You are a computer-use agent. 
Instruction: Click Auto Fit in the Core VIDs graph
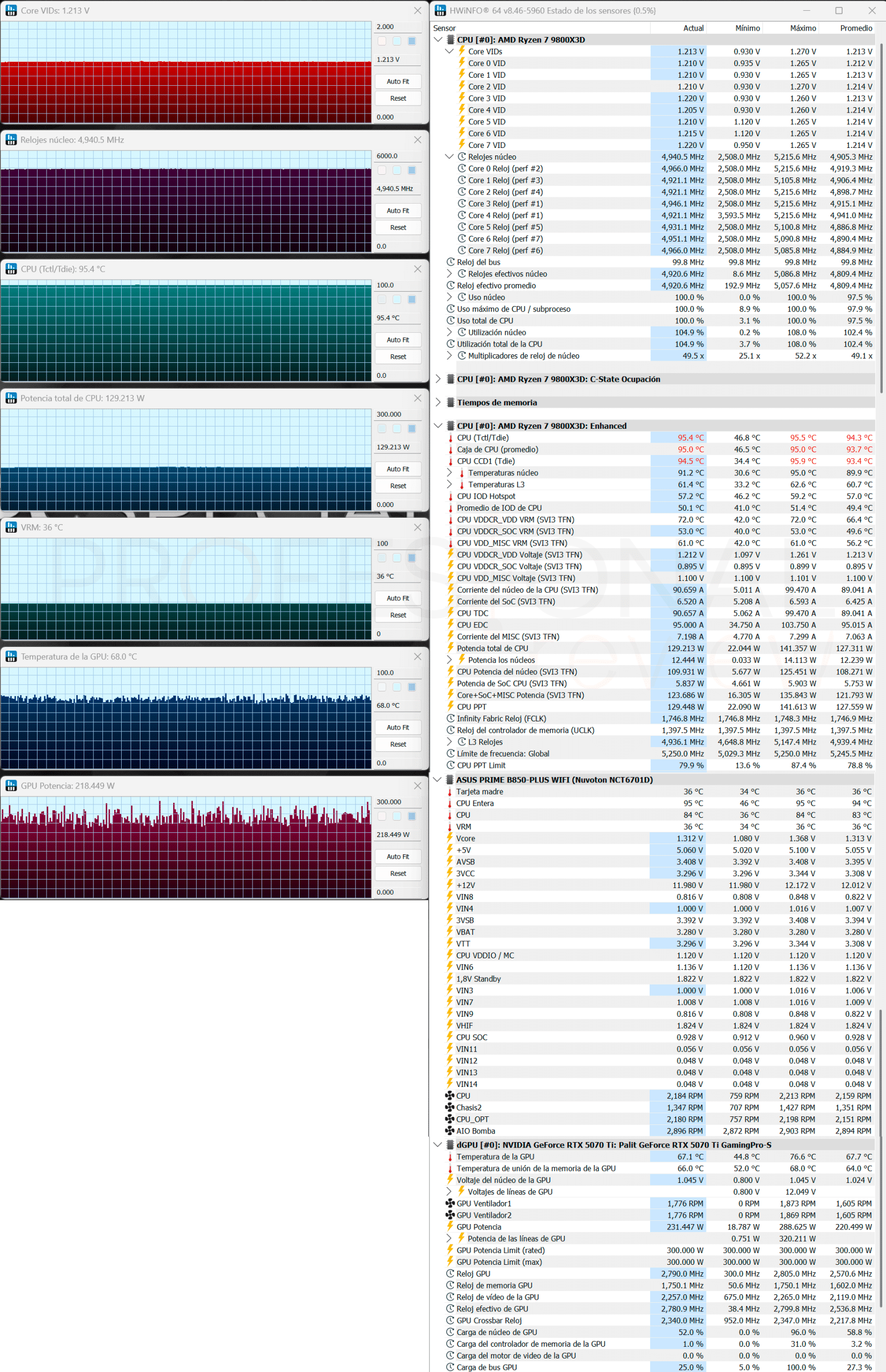pos(398,81)
